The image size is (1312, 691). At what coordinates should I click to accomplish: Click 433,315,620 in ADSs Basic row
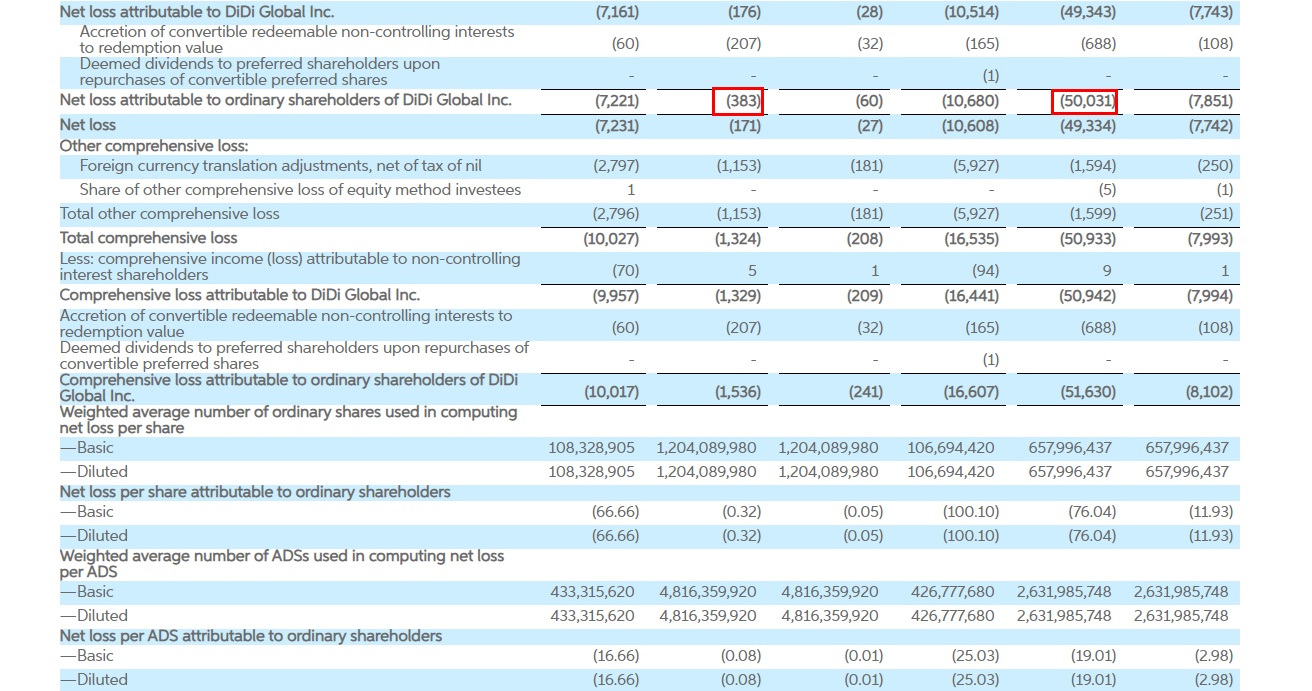click(x=593, y=592)
